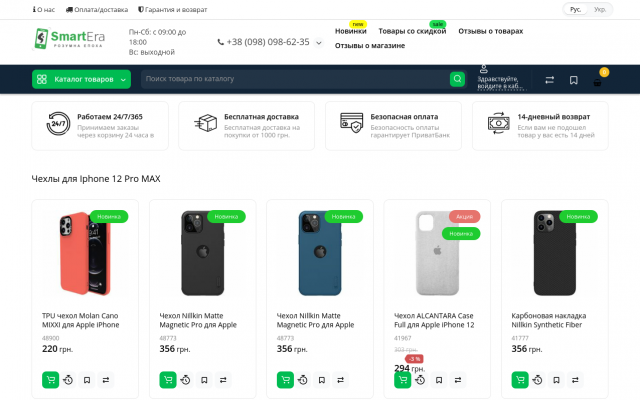Open gray ALCANTARA case product image

pos(437,253)
